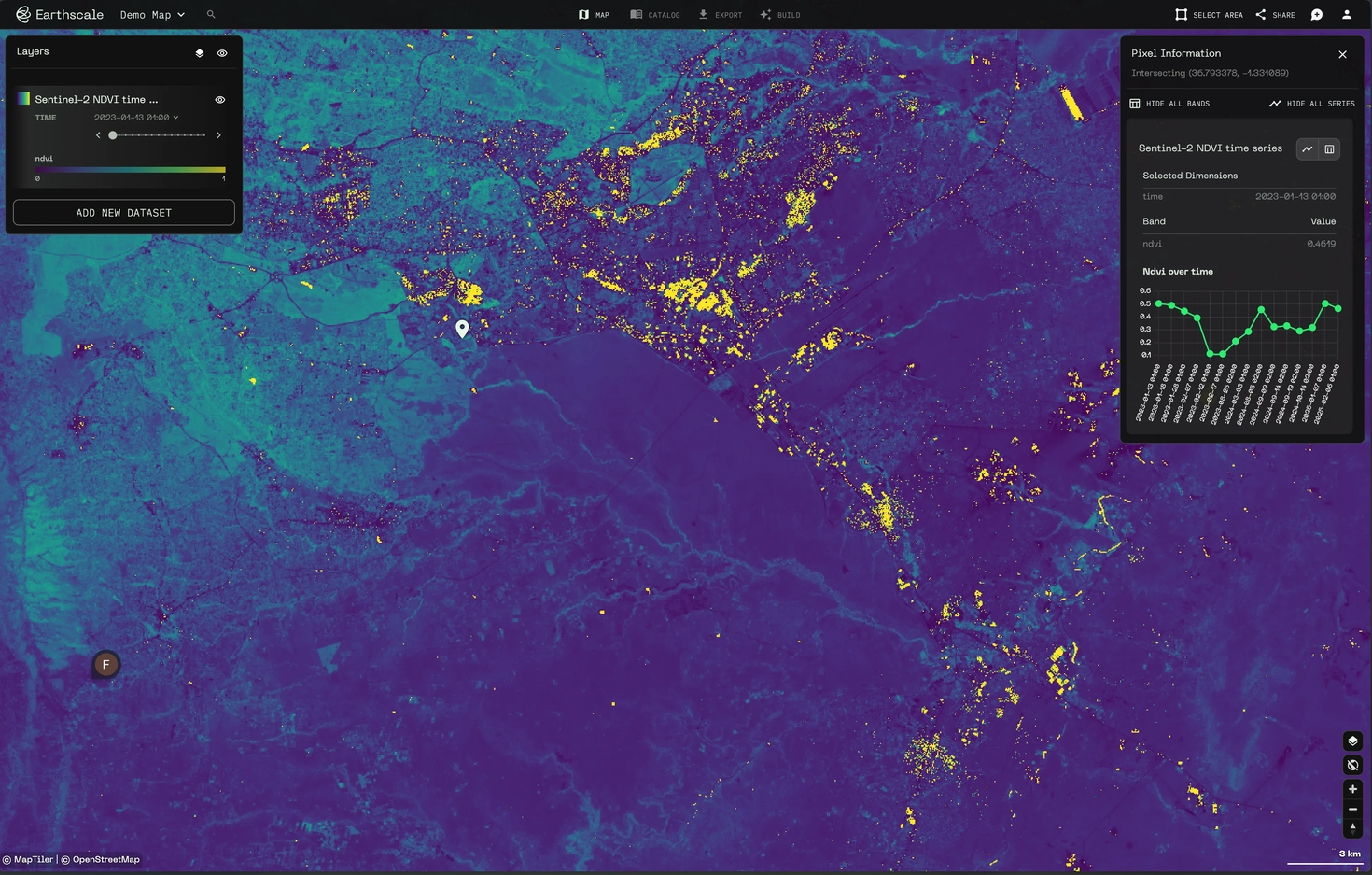
Task: Switch to the Export tab
Action: 721,15
